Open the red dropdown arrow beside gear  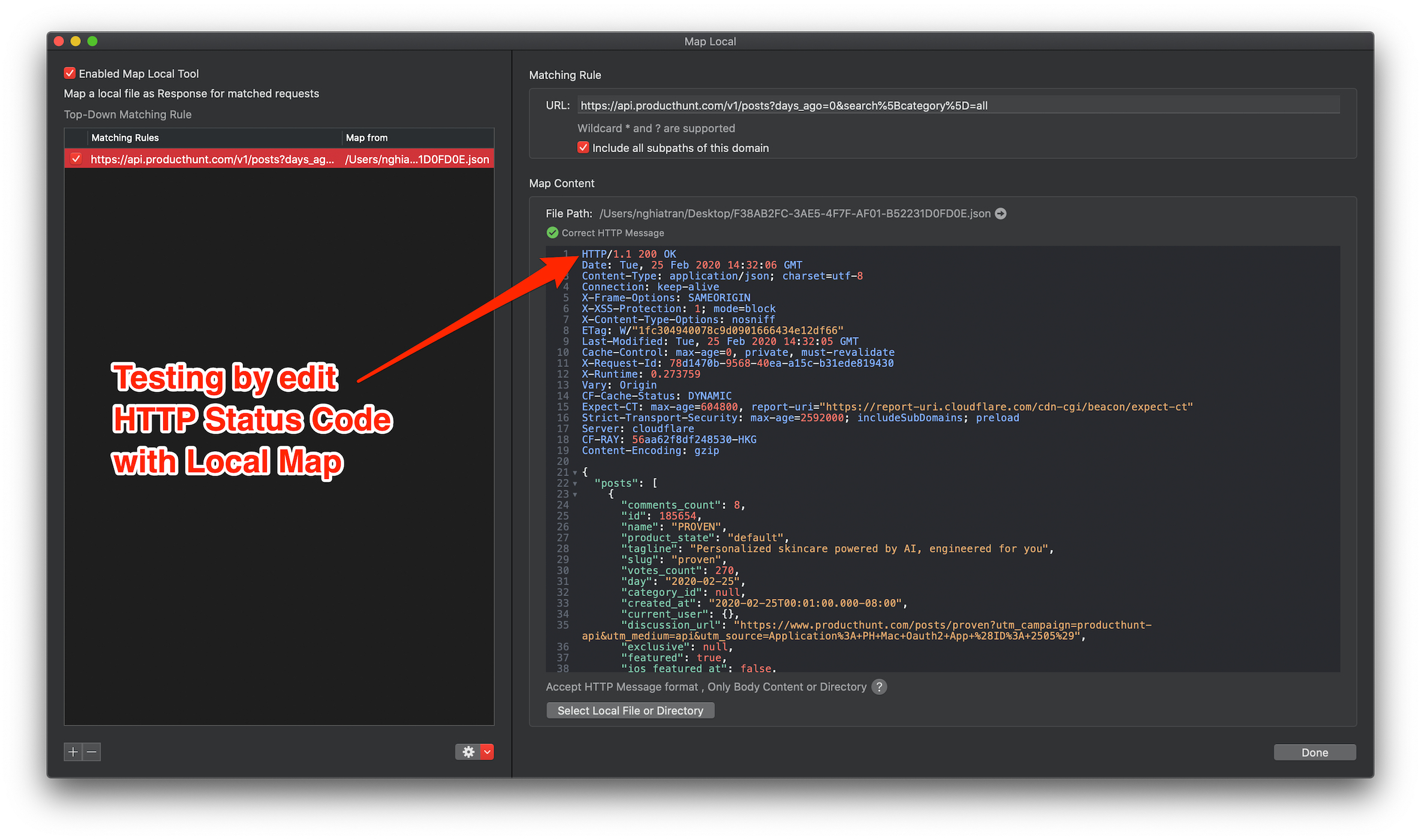click(x=488, y=752)
